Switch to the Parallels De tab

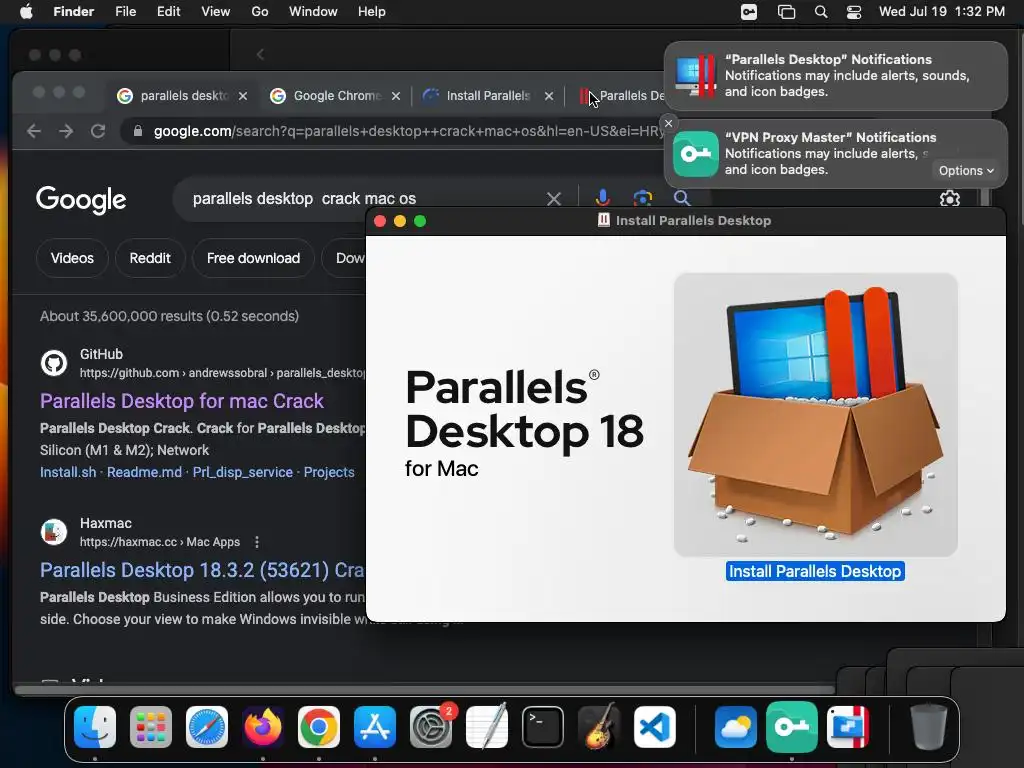[x=622, y=96]
